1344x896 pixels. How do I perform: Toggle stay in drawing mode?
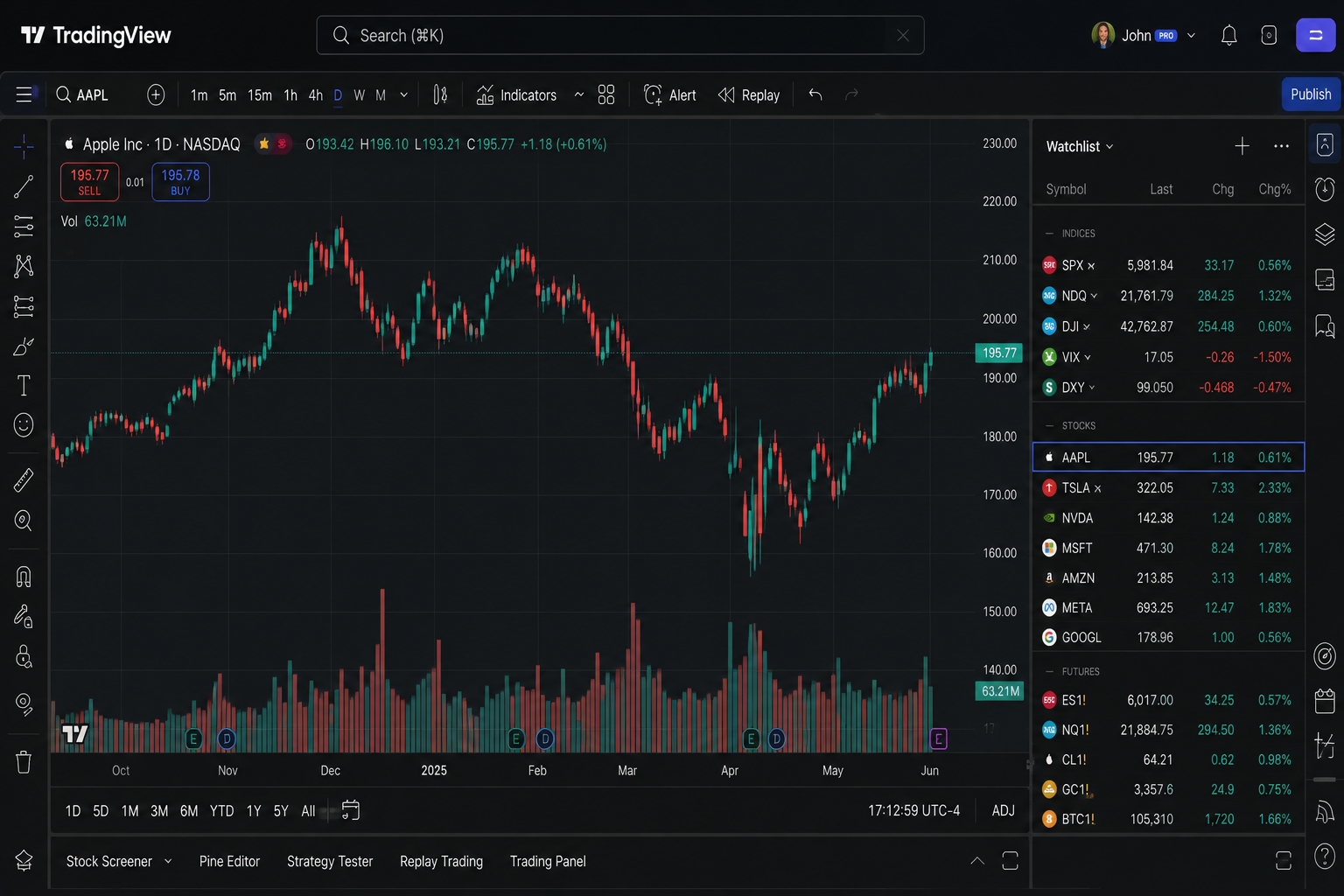[x=24, y=617]
